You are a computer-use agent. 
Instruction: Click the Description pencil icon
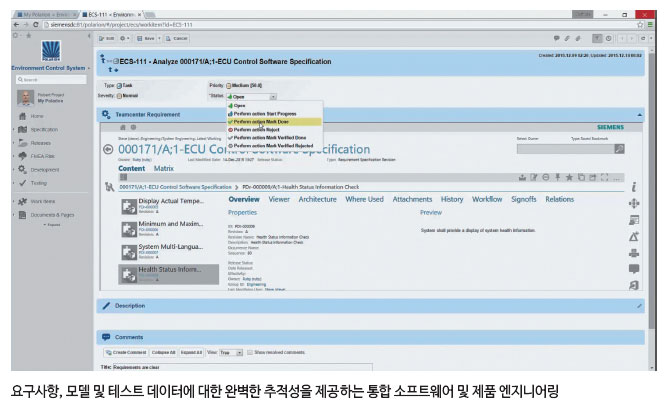tap(106, 306)
